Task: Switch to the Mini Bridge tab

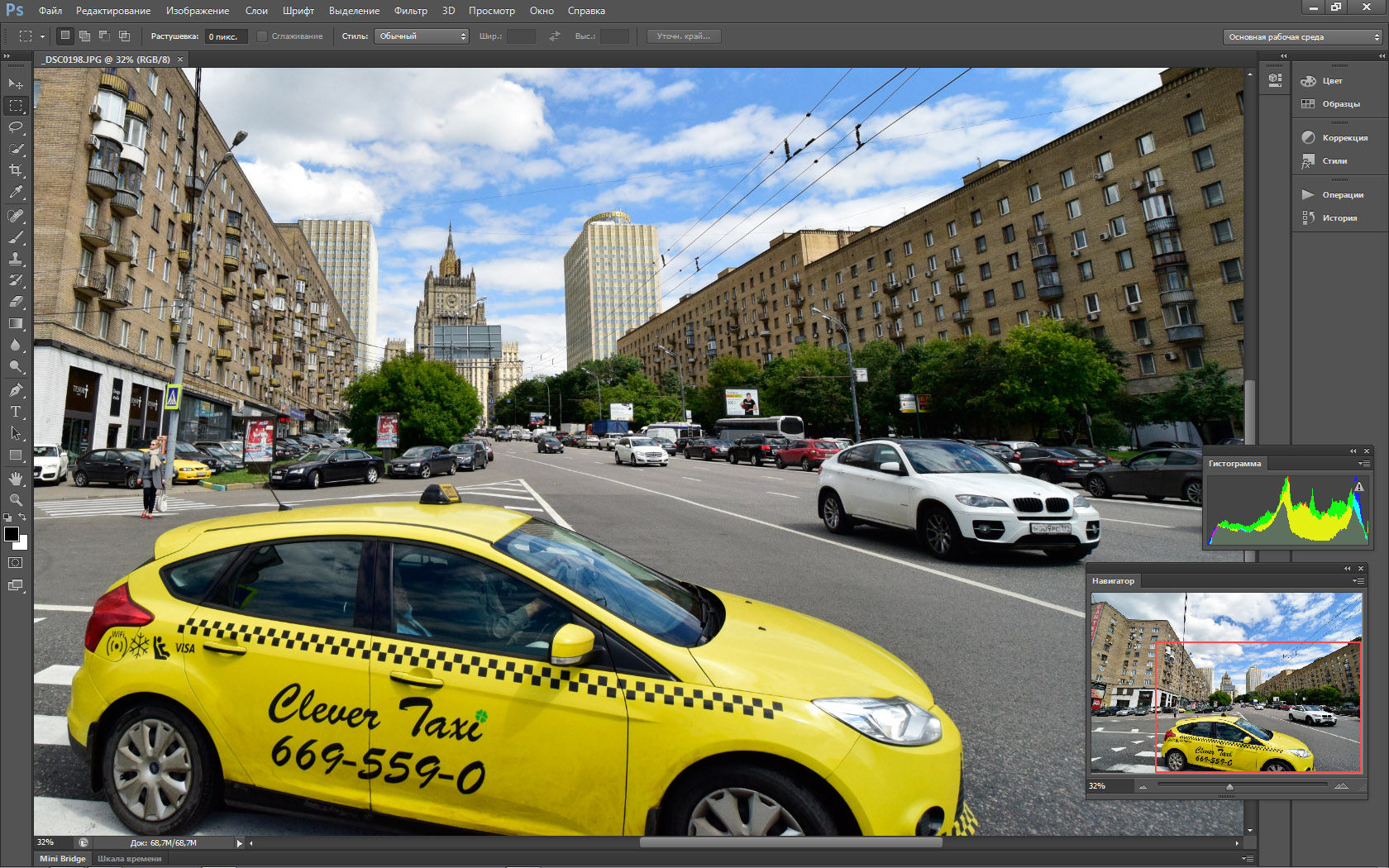Action: click(63, 859)
